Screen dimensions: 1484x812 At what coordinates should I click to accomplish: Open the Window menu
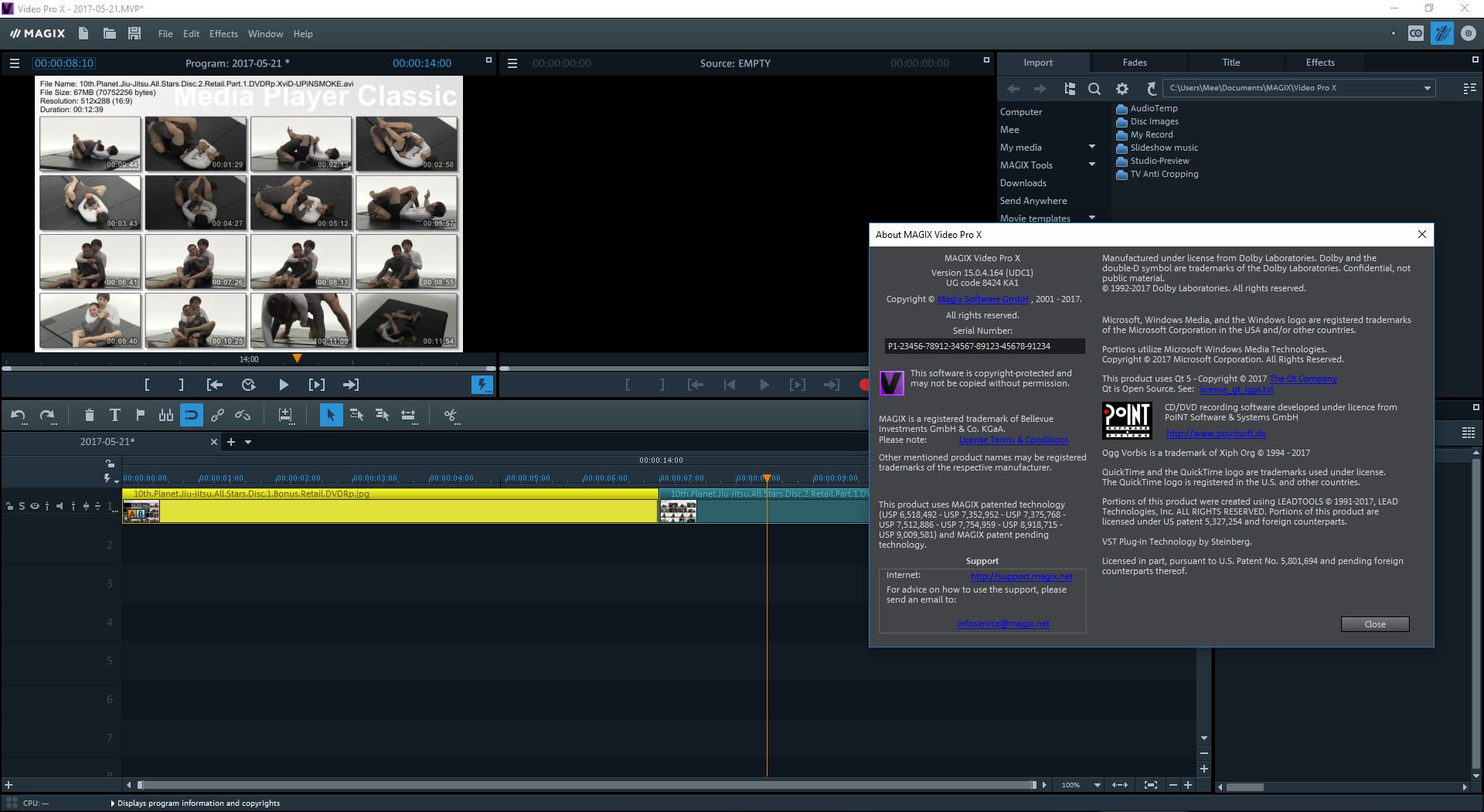coord(265,34)
